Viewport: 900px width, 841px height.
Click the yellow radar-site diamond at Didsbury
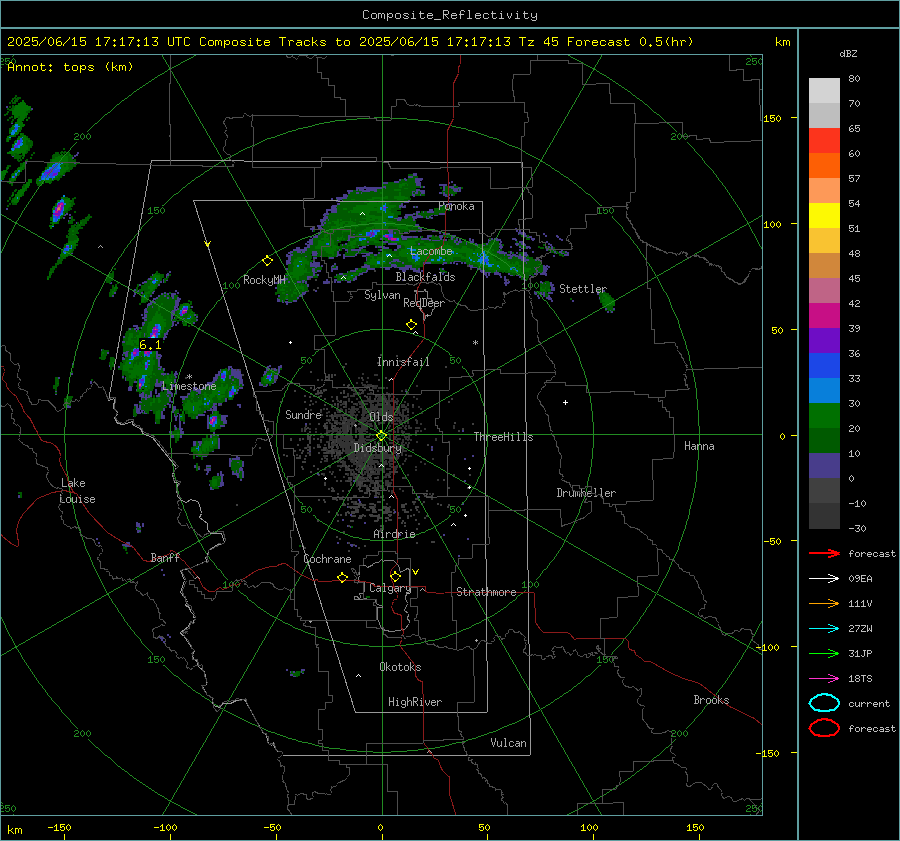(x=381, y=436)
